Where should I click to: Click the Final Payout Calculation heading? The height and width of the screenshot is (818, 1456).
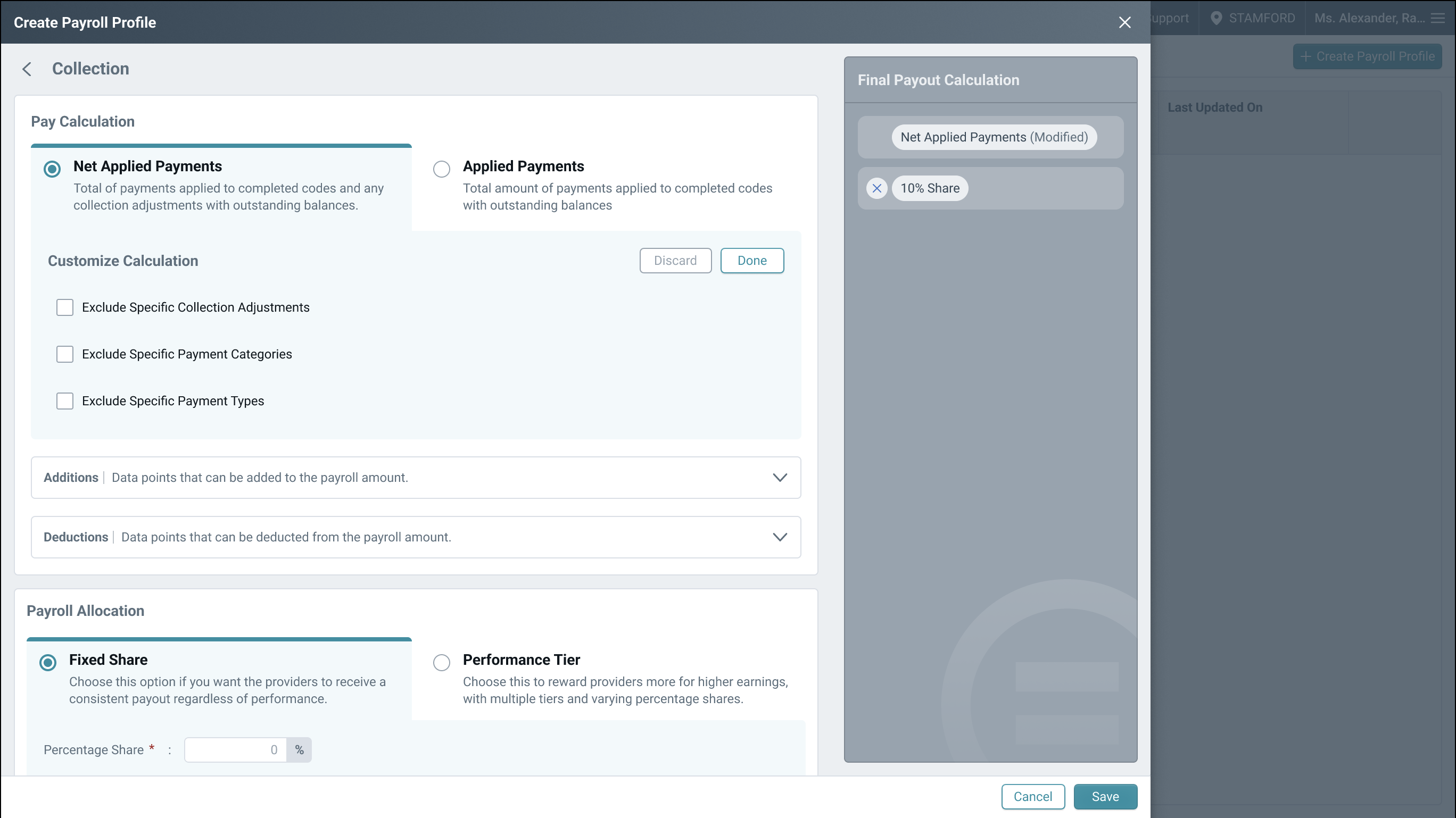[x=938, y=80]
